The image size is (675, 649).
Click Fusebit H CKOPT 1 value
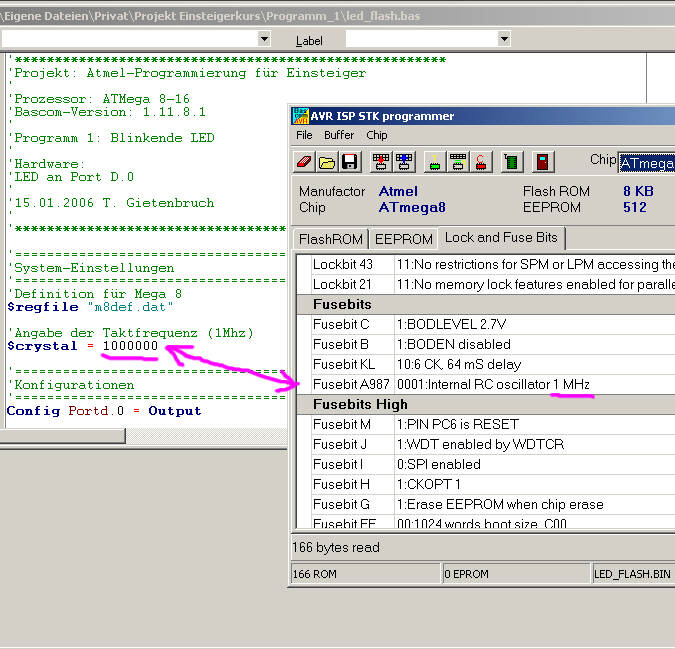pos(535,484)
